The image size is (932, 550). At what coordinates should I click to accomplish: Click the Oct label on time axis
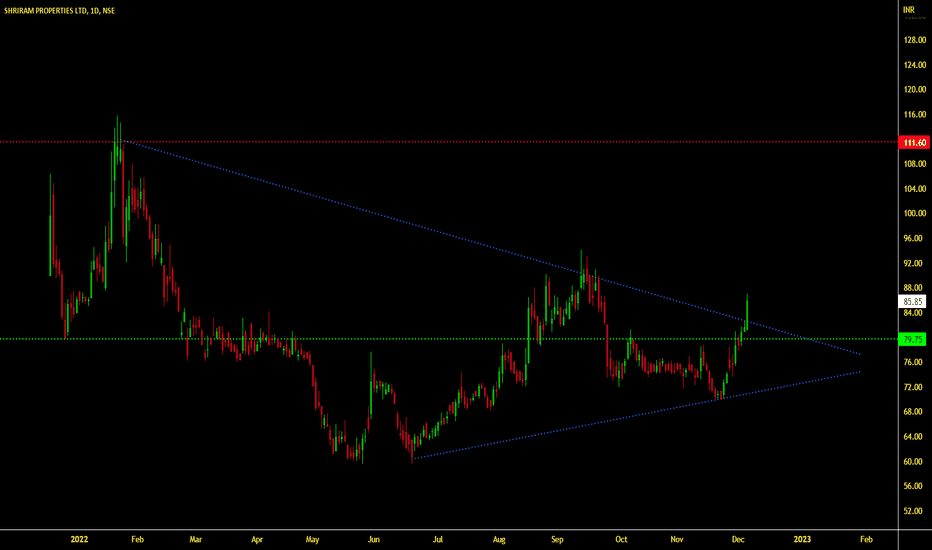pyautogui.click(x=621, y=539)
